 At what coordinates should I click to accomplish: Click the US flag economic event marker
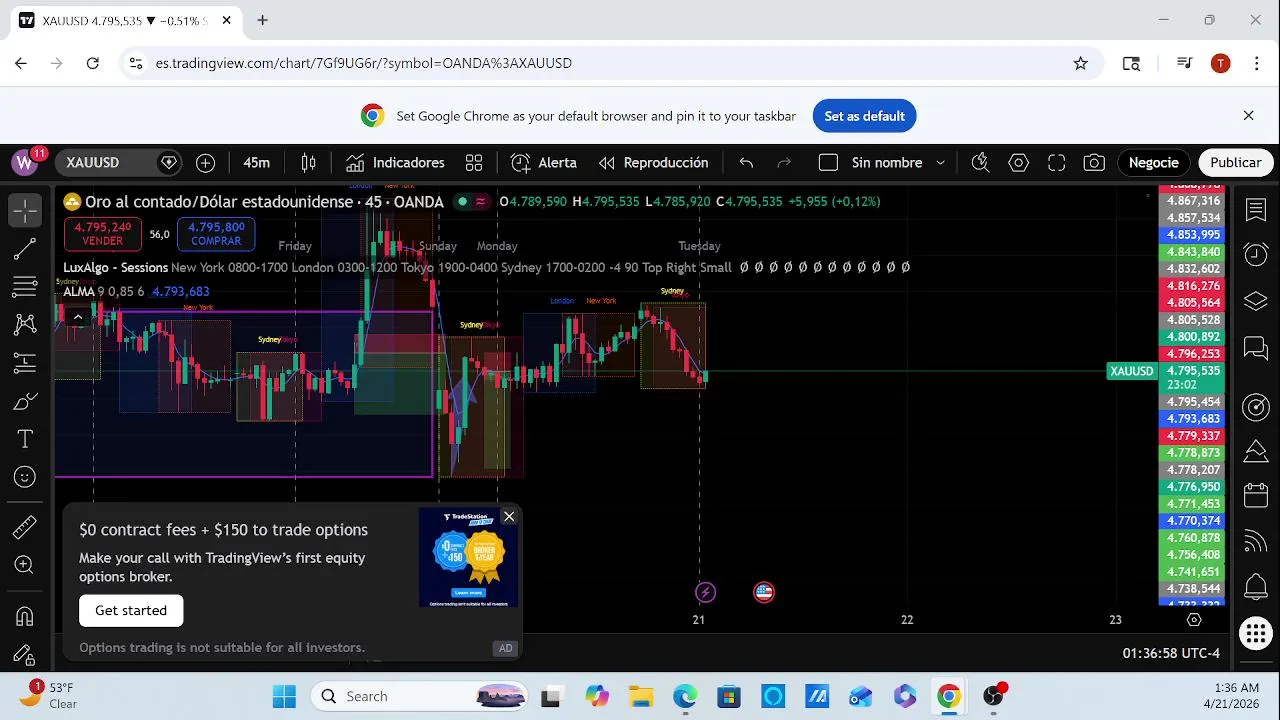(x=764, y=592)
